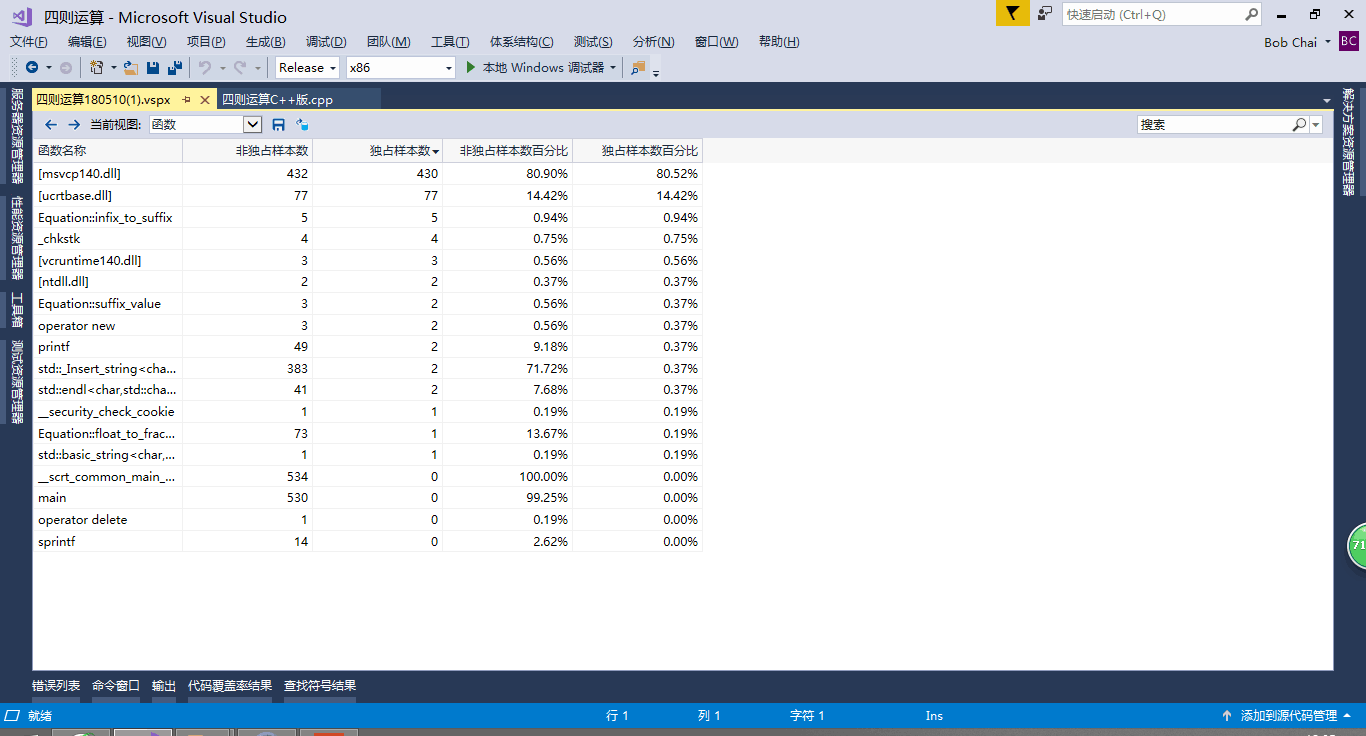The height and width of the screenshot is (736, 1366).
Task: Click the Open File folder icon
Action: point(131,68)
